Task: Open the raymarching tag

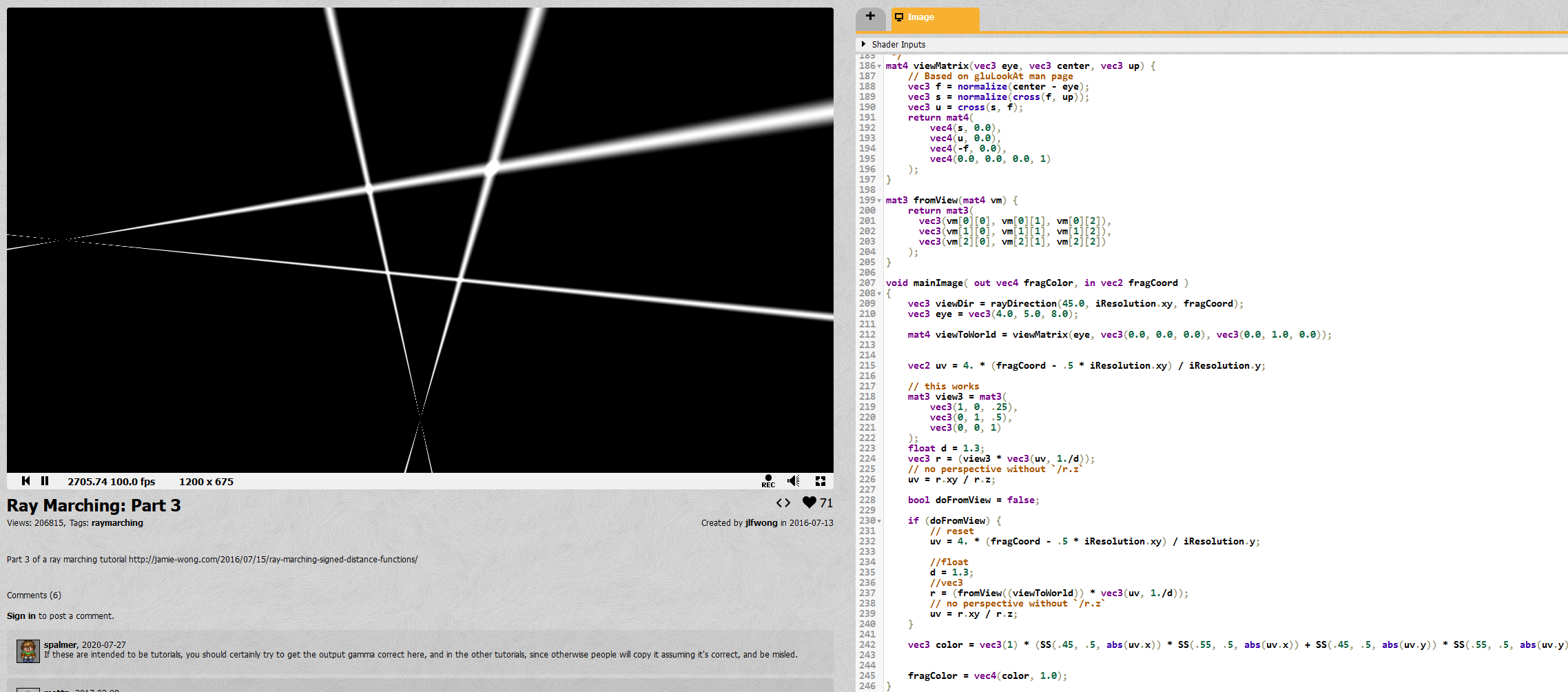Action: point(117,522)
